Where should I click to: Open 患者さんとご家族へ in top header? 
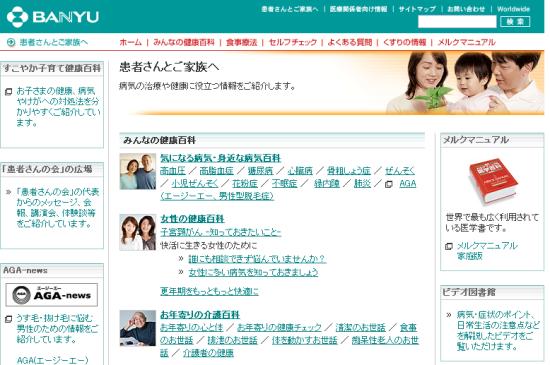(289, 9)
